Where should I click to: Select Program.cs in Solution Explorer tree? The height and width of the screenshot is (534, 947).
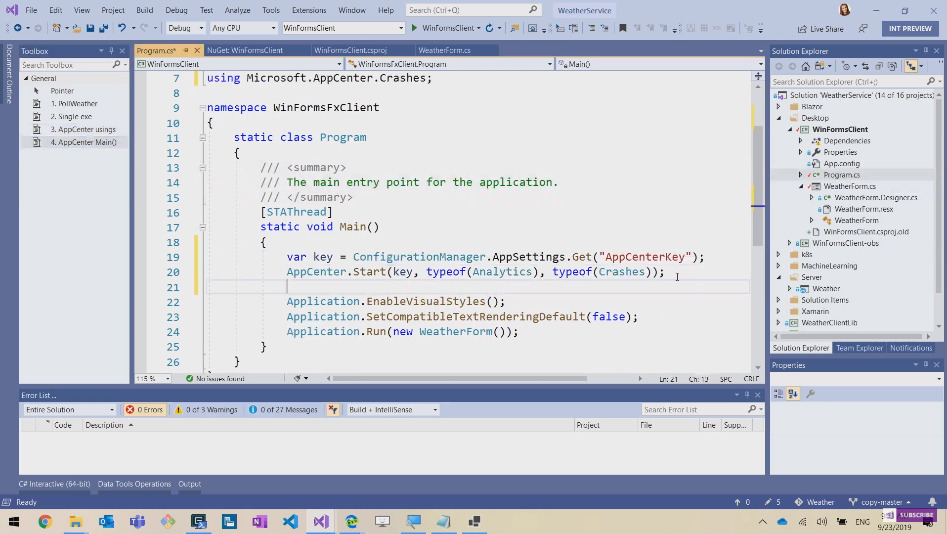[841, 175]
